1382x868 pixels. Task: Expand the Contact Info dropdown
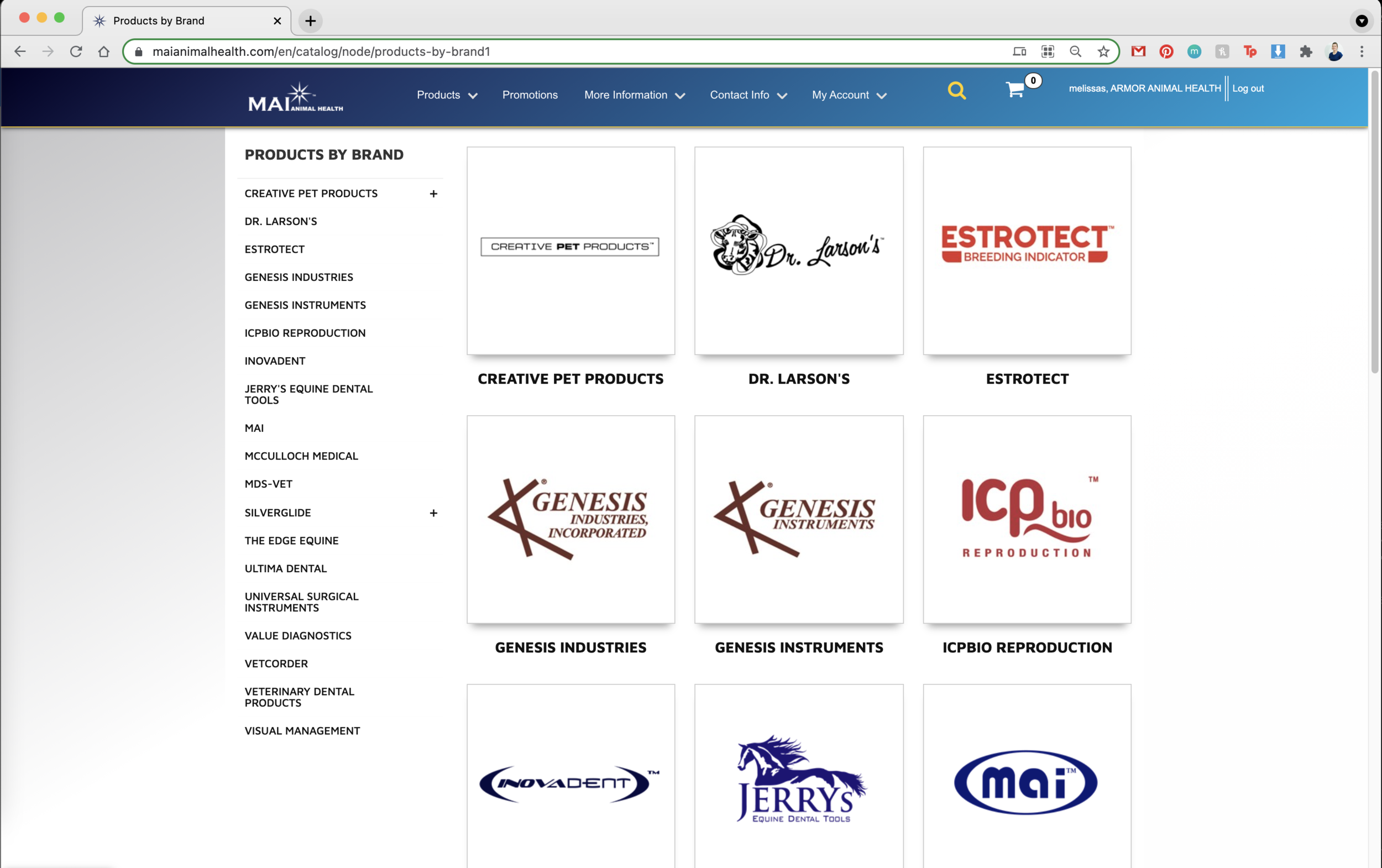tap(748, 95)
